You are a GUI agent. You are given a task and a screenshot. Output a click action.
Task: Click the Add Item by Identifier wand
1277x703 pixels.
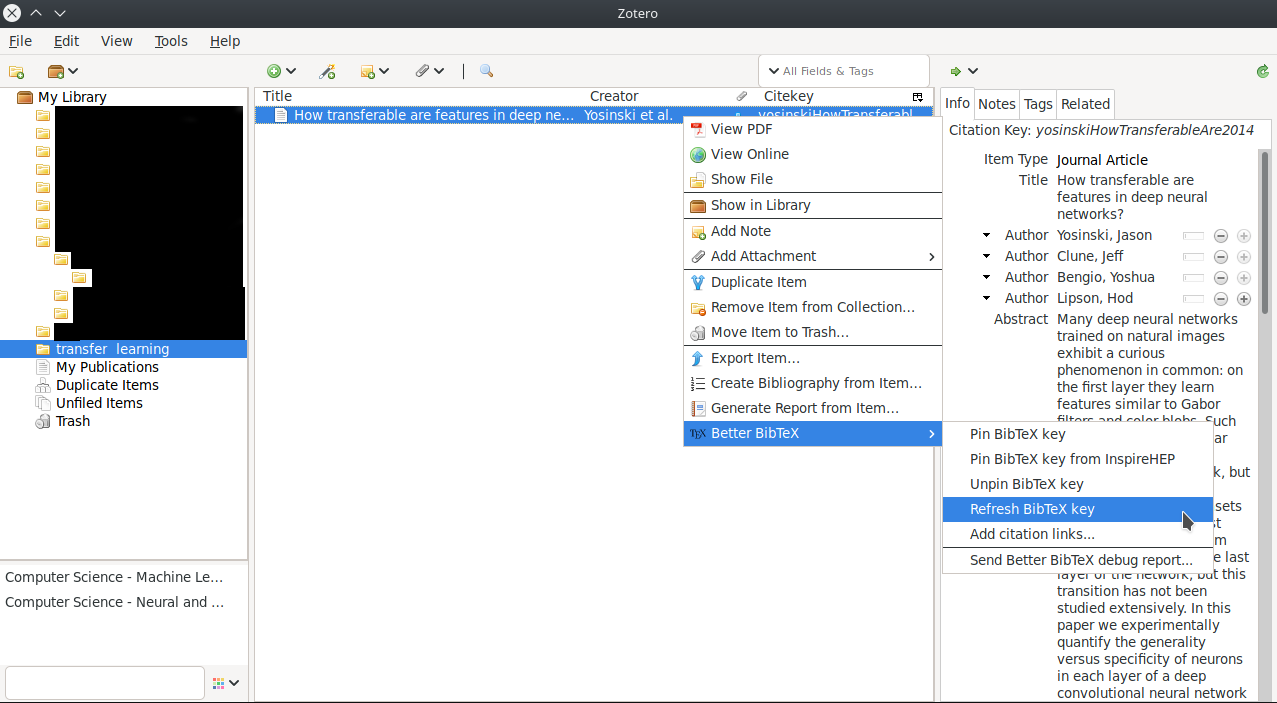pyautogui.click(x=327, y=71)
